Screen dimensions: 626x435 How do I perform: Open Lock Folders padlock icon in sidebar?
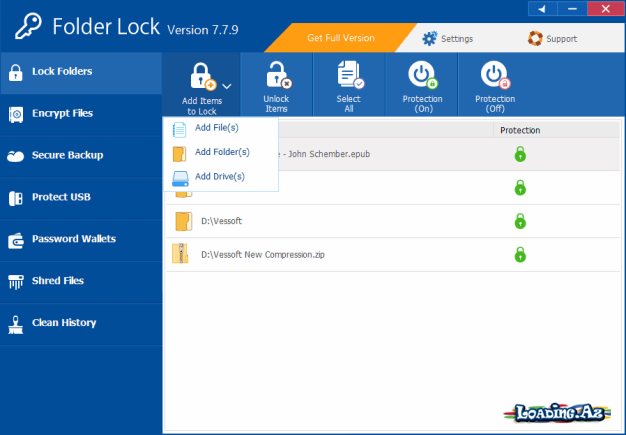click(x=16, y=73)
